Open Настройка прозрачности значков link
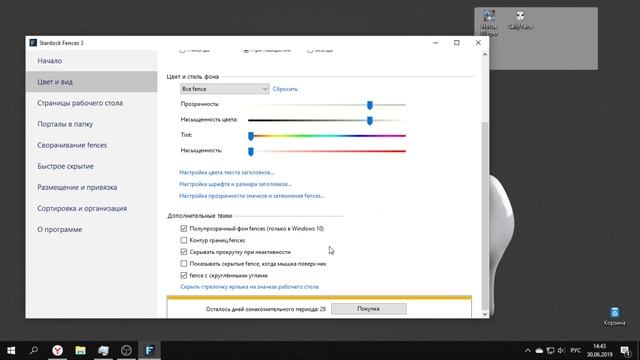 click(x=252, y=196)
